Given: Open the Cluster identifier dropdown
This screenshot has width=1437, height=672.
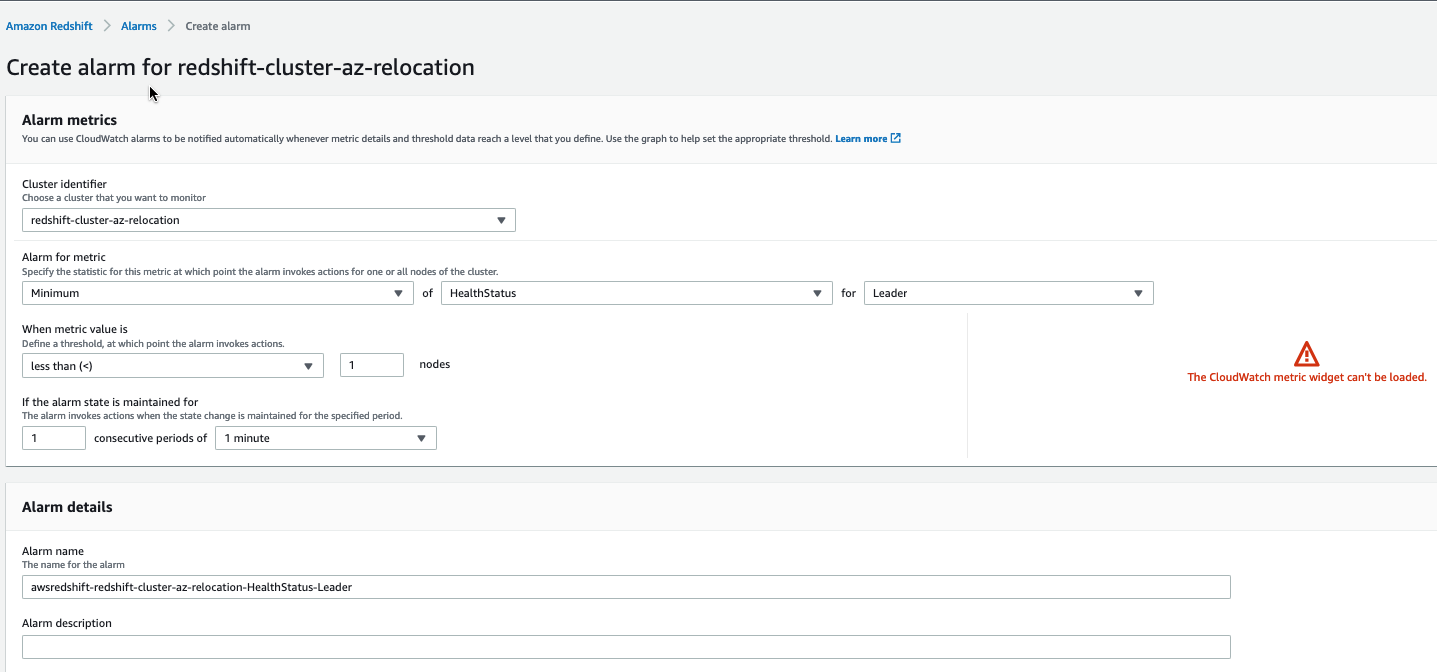Looking at the screenshot, I should [268, 220].
